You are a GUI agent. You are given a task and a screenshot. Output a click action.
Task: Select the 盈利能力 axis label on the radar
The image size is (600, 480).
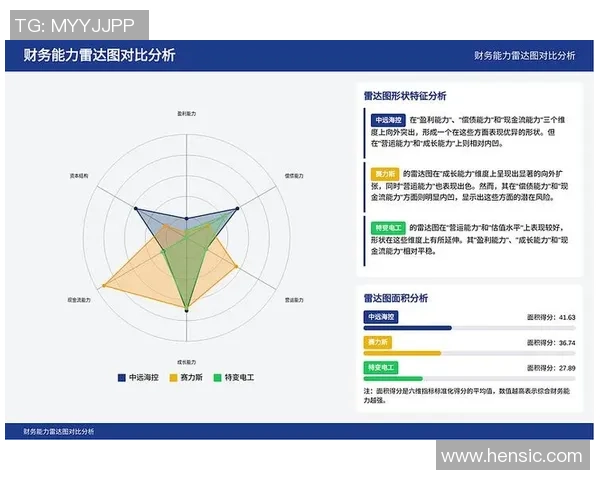186,114
